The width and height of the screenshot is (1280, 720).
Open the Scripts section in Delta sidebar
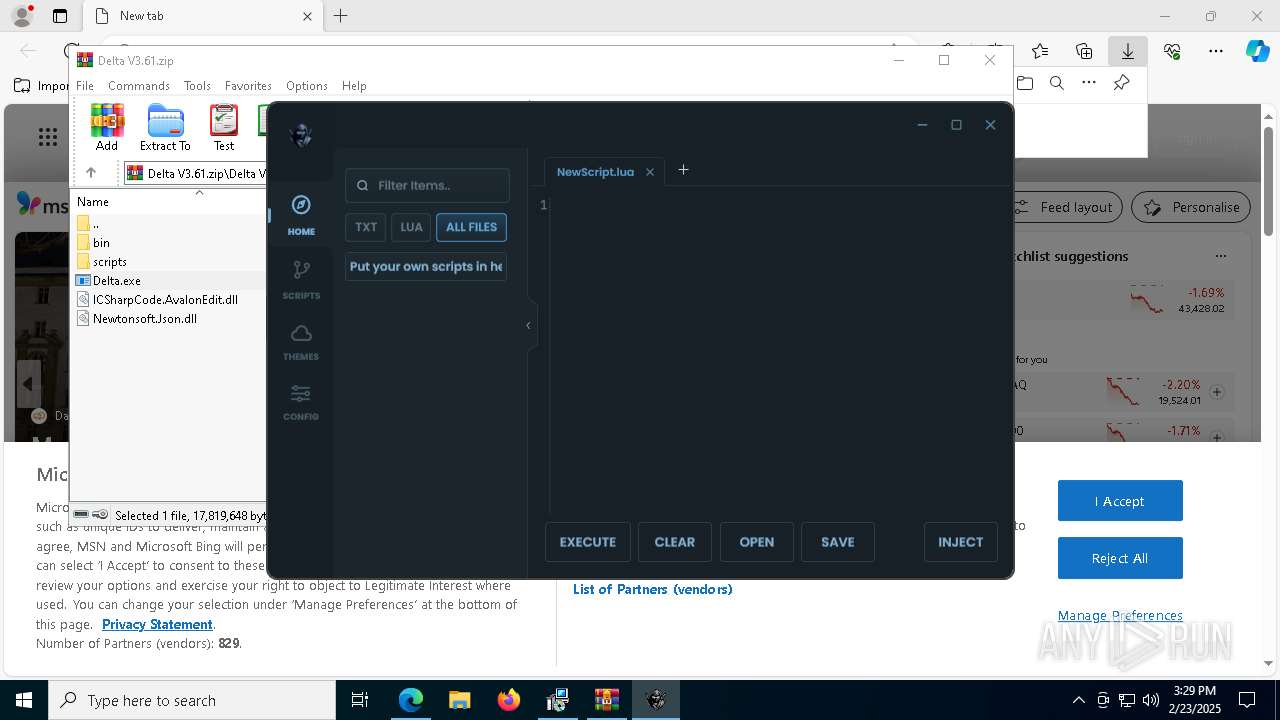pos(301,280)
